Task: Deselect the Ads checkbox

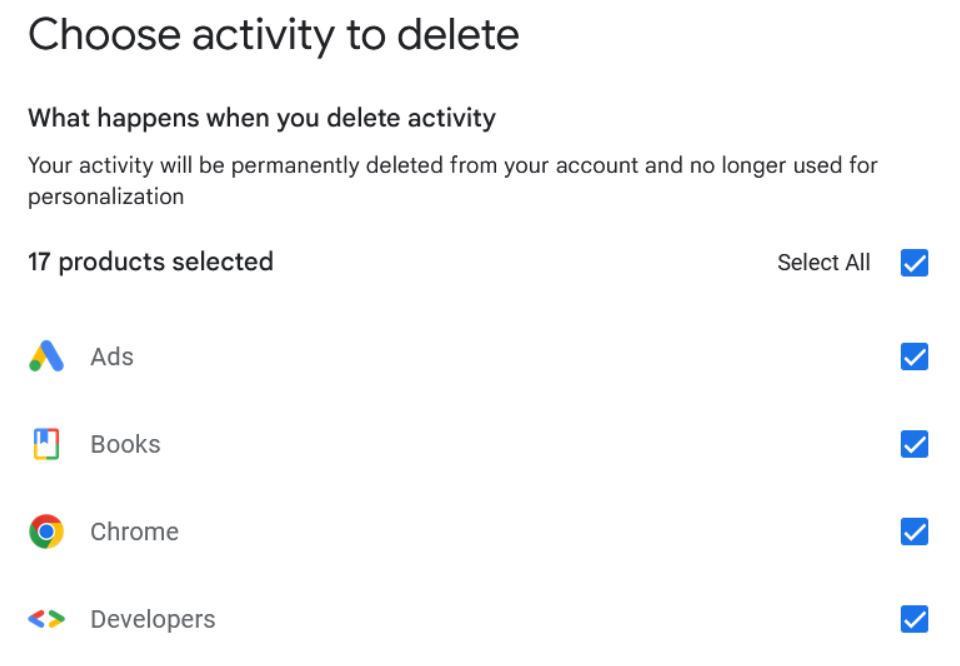Action: tap(914, 357)
